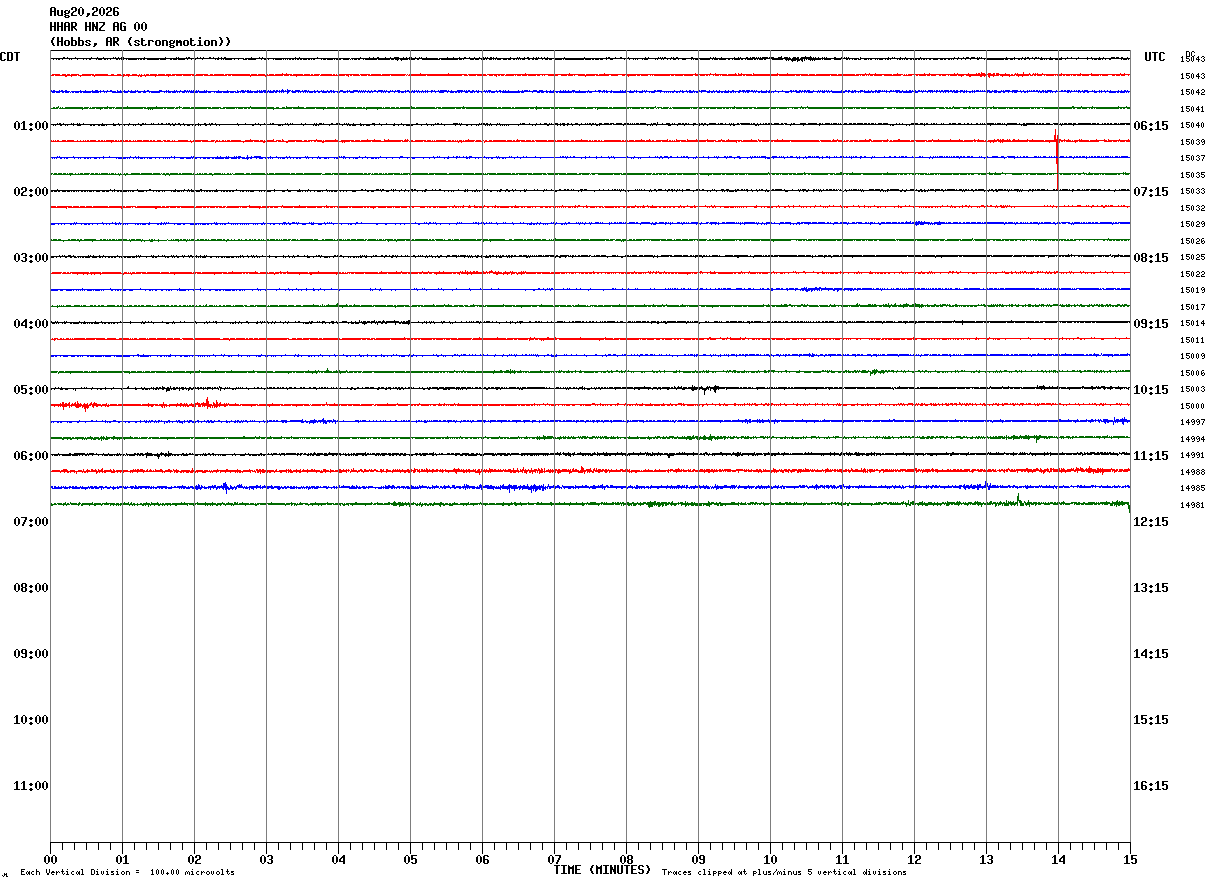Click the 16:15 UTC time label
The image size is (1210, 886).
click(1150, 786)
